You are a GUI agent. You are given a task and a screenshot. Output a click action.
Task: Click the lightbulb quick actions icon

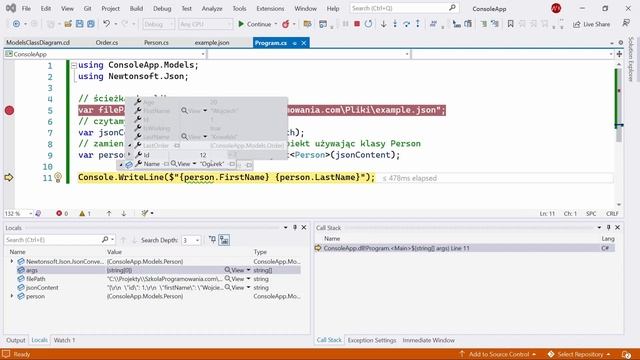(58, 178)
